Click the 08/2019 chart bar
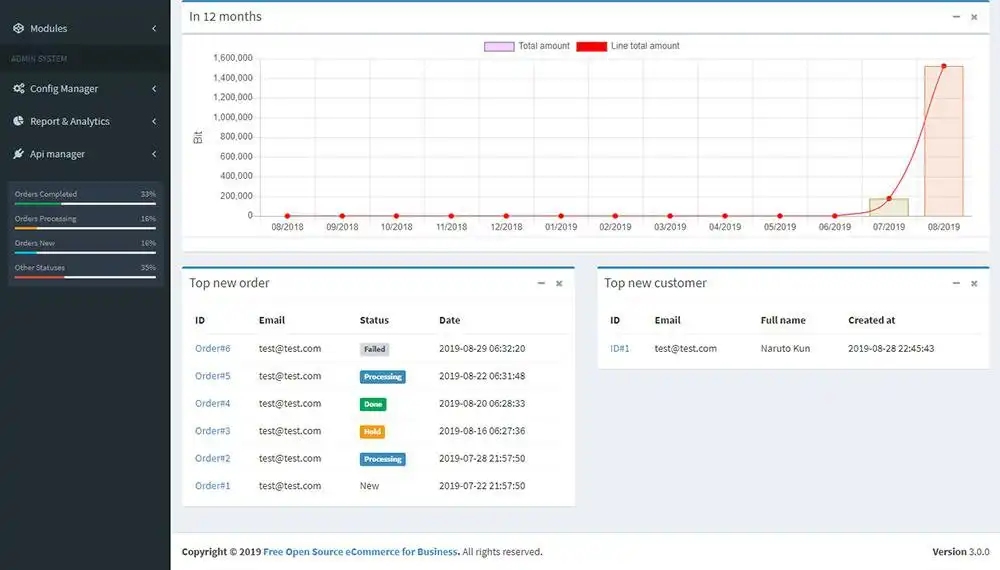 [944, 141]
